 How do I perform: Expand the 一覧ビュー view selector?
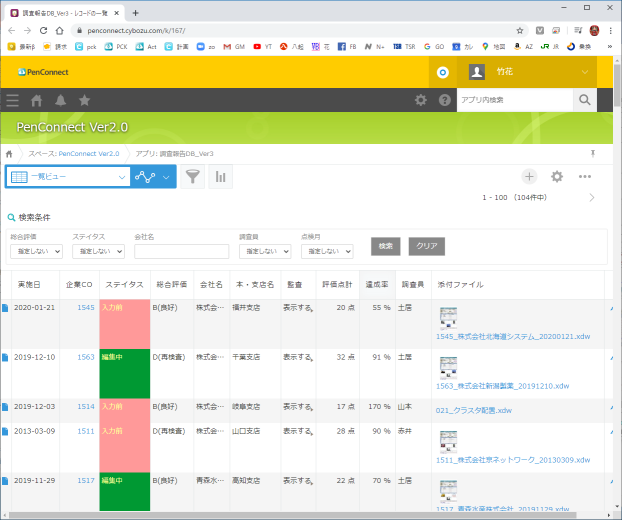pyautogui.click(x=68, y=177)
